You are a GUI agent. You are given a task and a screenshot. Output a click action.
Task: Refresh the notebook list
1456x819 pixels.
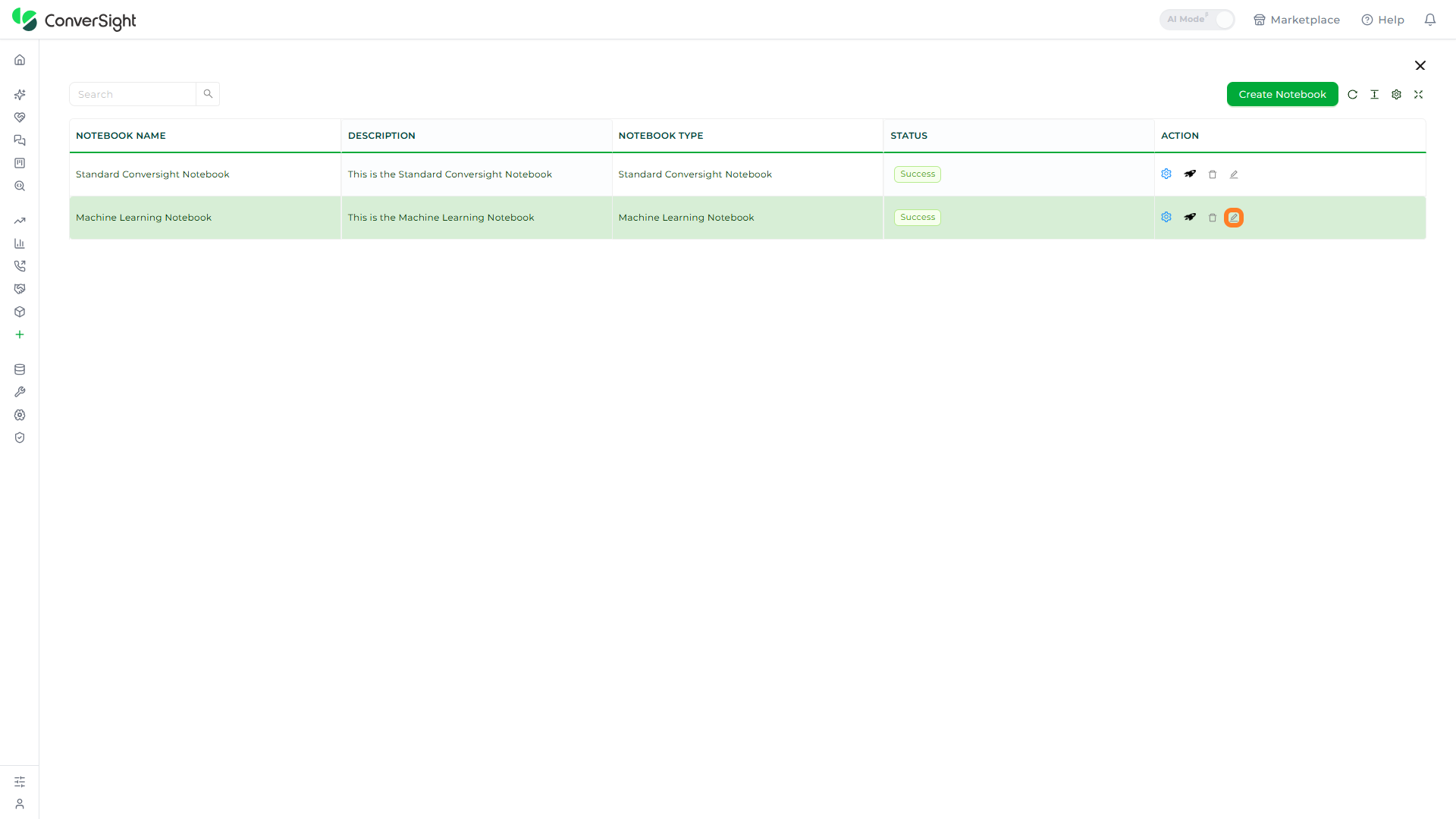click(1352, 94)
